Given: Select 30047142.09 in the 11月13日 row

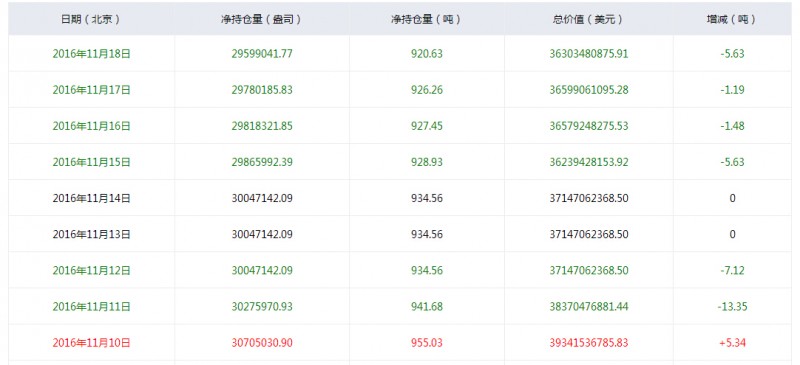Looking at the screenshot, I should pyautogui.click(x=262, y=234).
